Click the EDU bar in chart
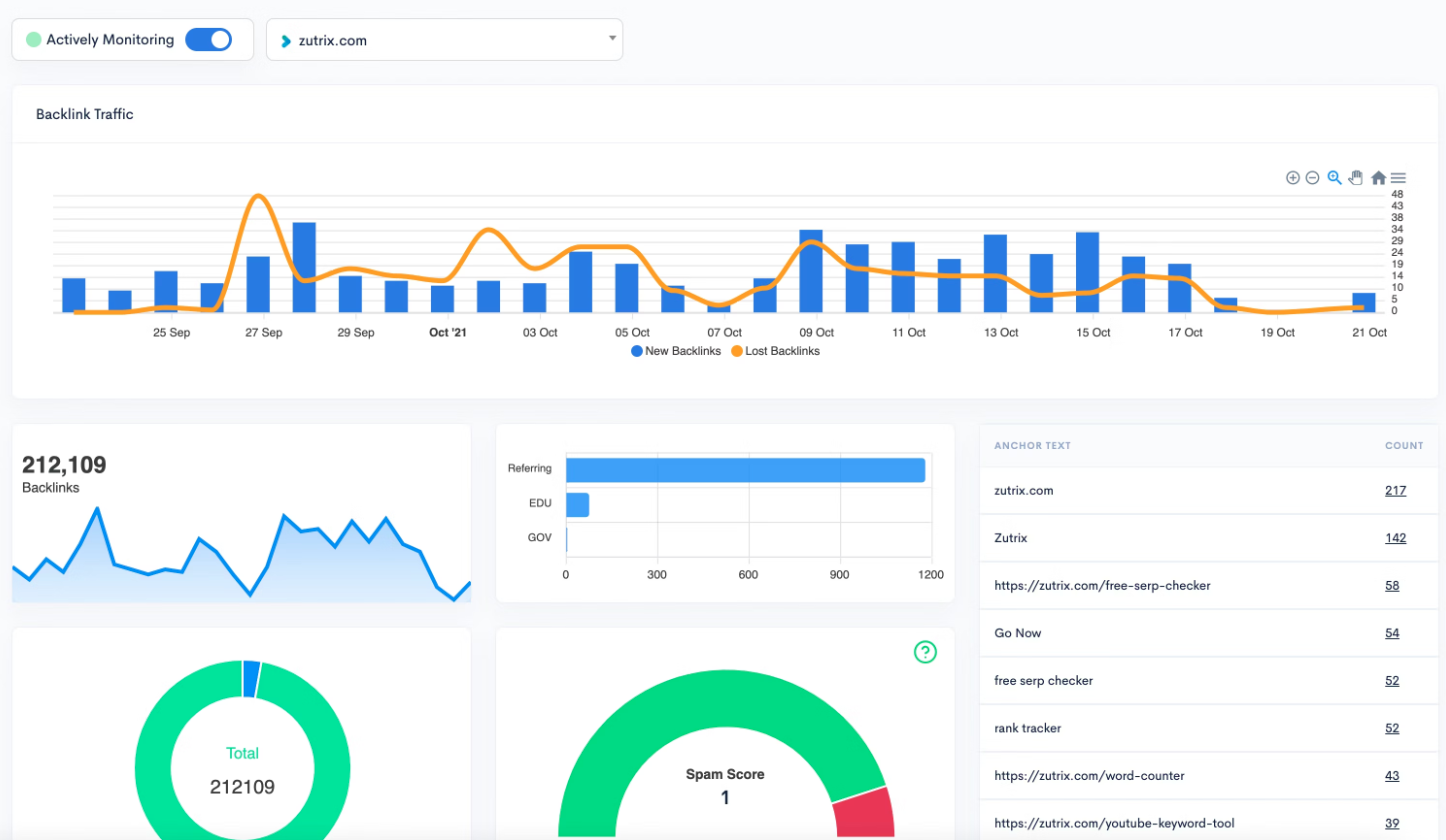The image size is (1446, 840). pyautogui.click(x=577, y=505)
